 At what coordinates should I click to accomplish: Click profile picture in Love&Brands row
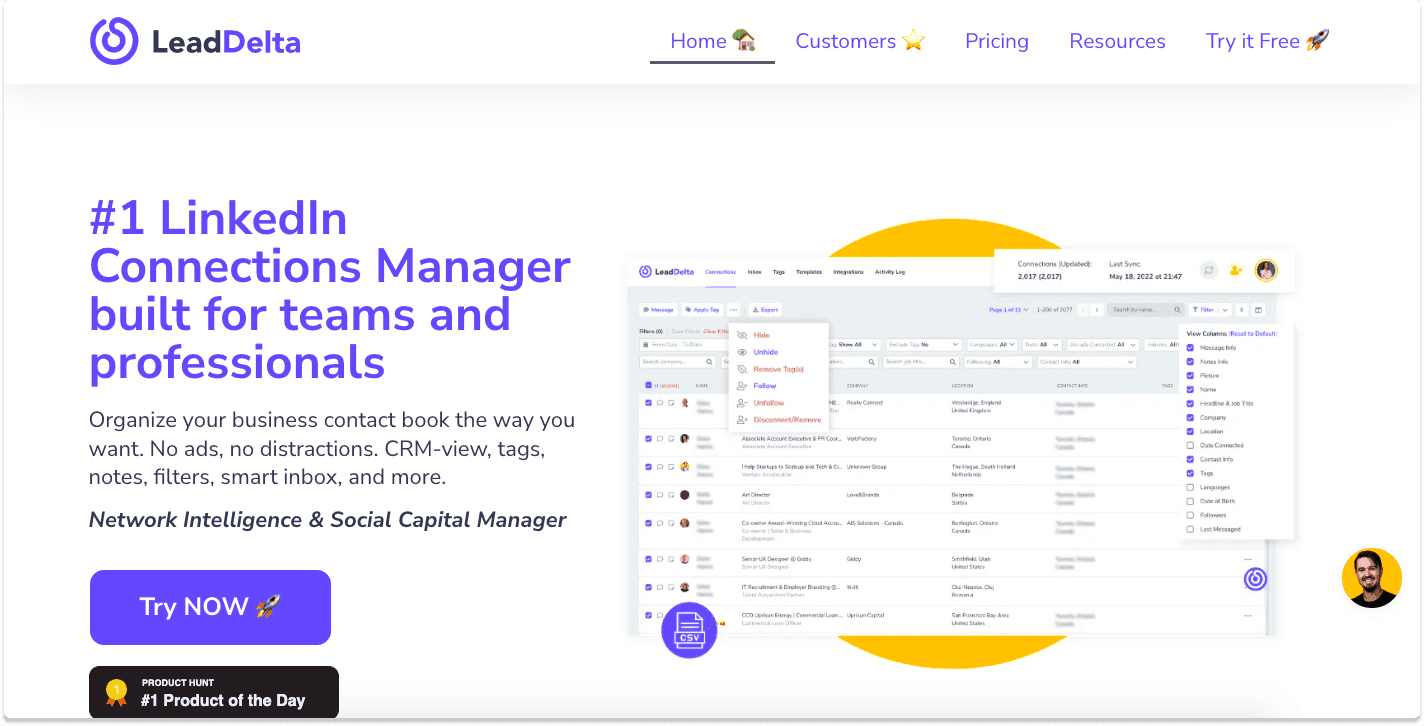coord(685,494)
